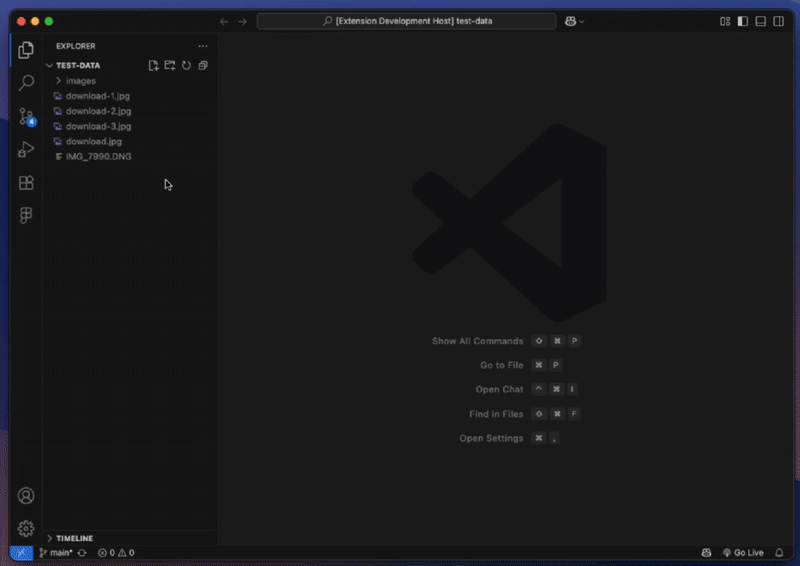Open the notifications bell
800x566 pixels.
[779, 553]
